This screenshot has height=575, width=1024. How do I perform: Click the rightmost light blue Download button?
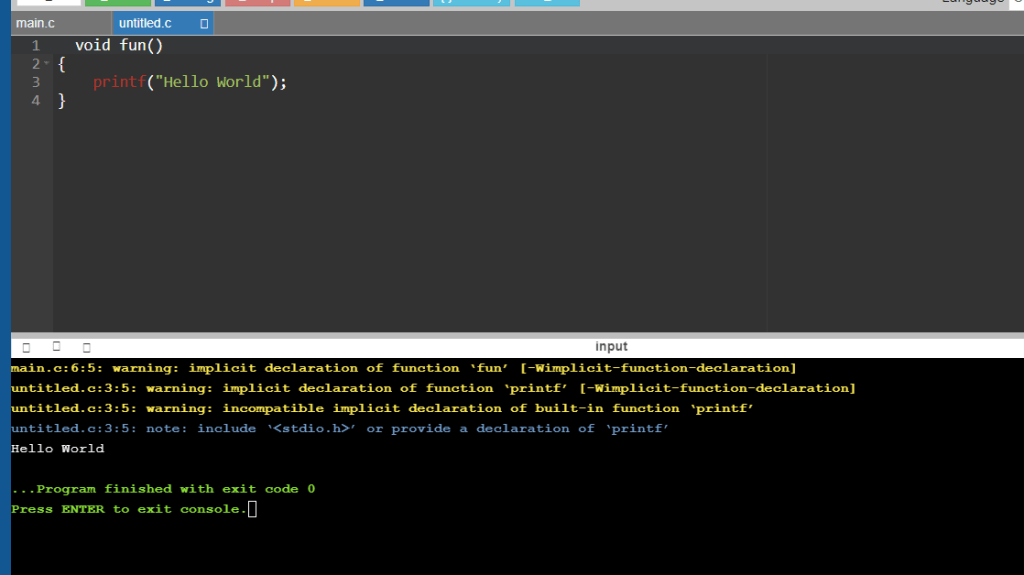coord(547,2)
